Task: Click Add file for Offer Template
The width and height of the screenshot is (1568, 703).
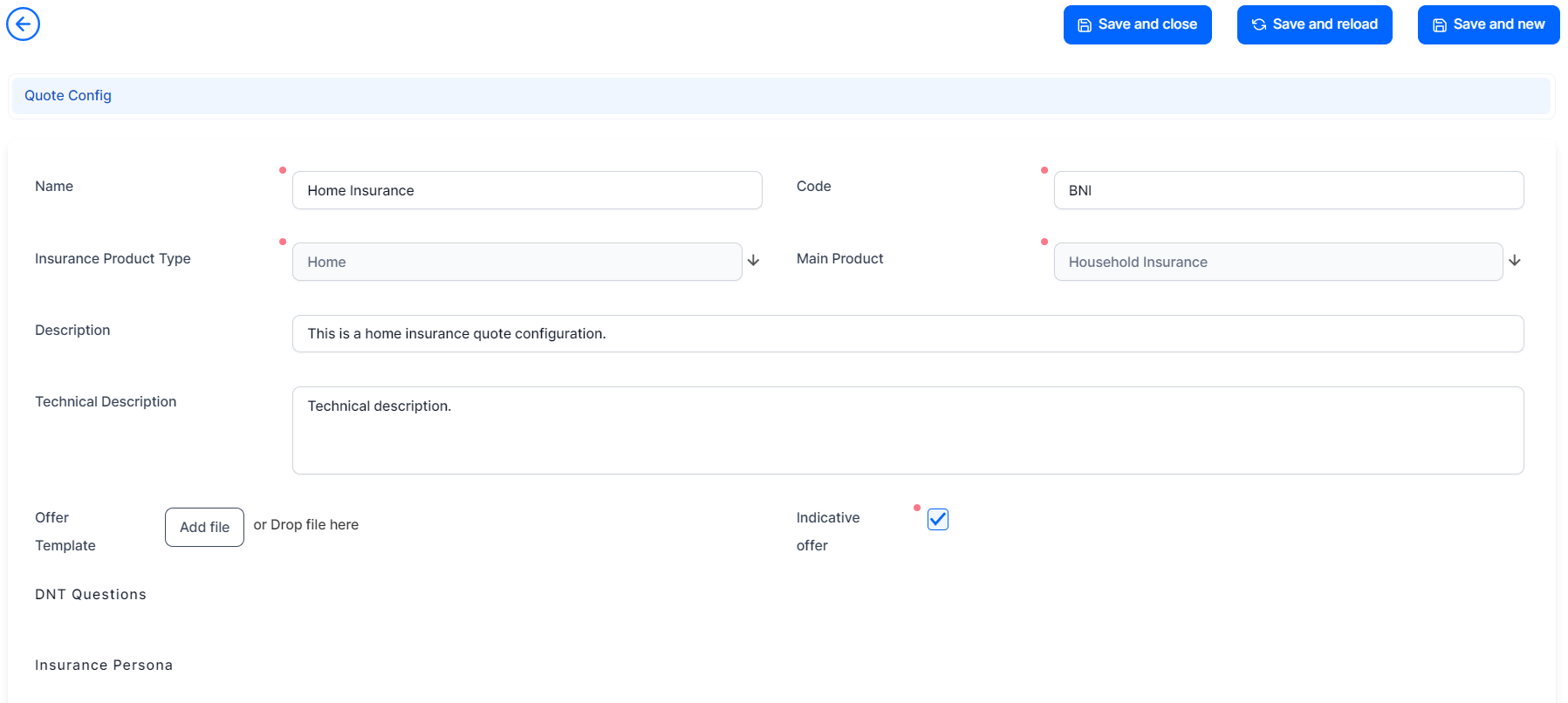Action: (204, 527)
